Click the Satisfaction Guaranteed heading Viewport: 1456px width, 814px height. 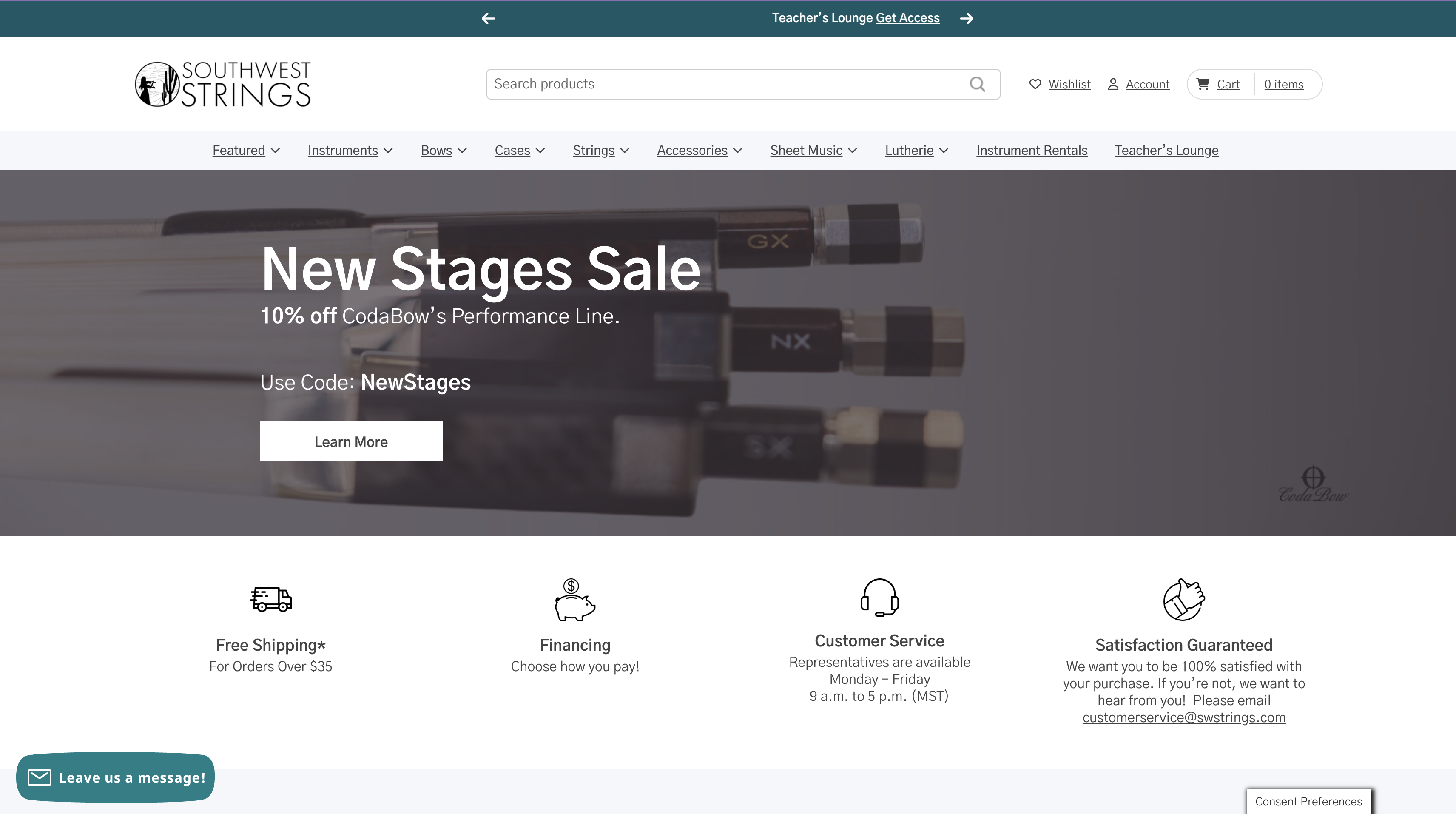coord(1183,645)
